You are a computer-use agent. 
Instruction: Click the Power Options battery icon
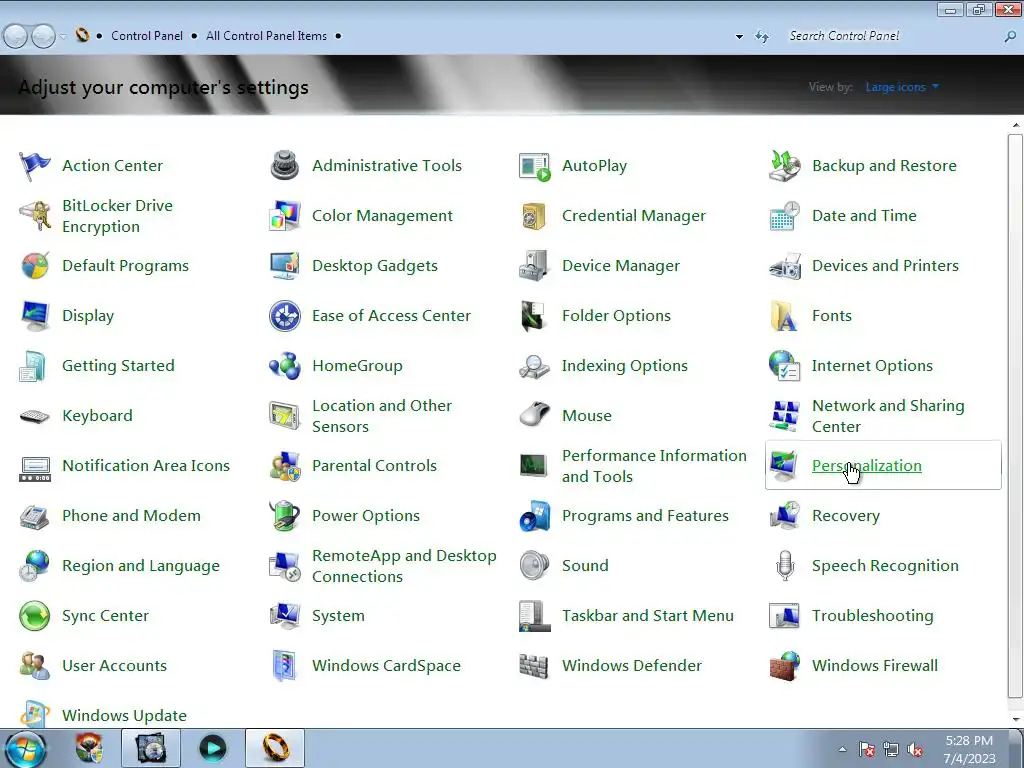point(285,516)
